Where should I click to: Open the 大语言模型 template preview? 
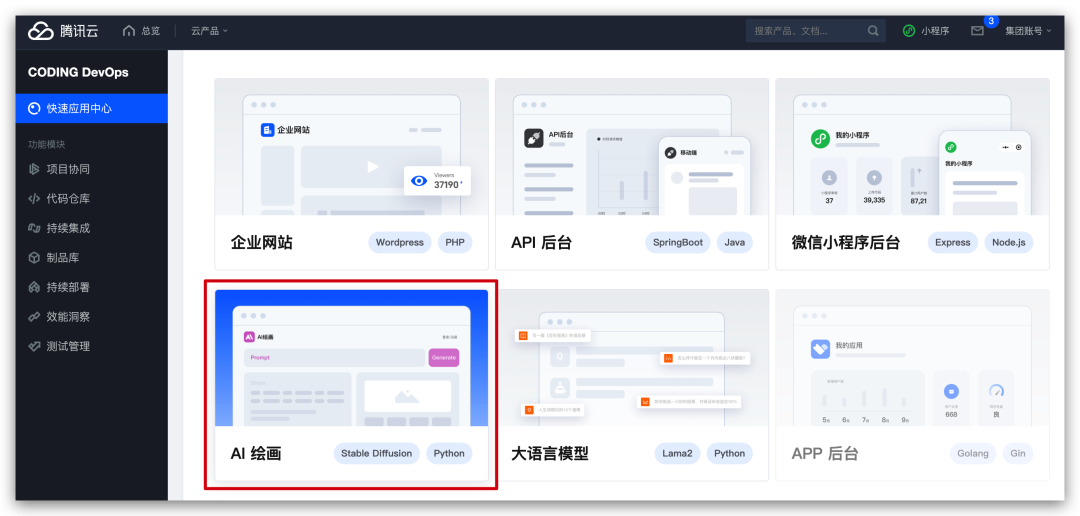(x=632, y=358)
